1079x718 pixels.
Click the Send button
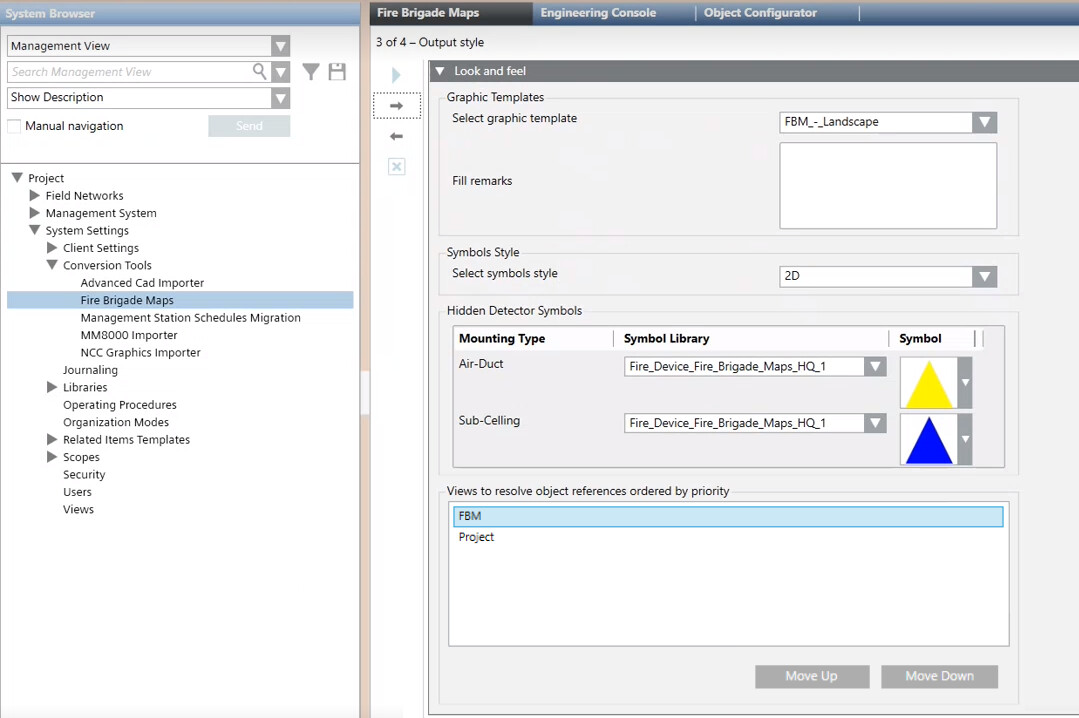(248, 125)
